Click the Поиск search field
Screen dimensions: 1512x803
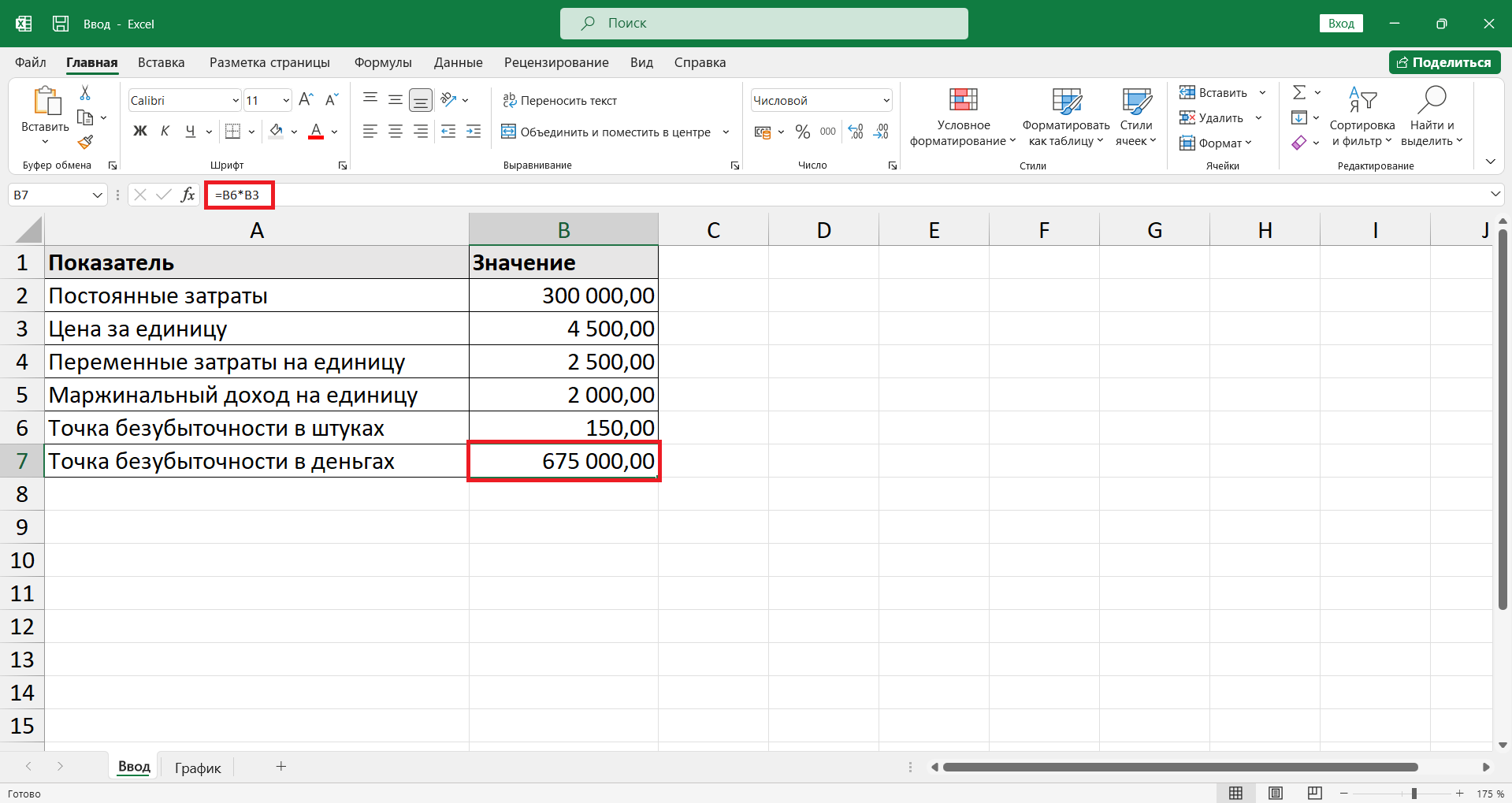click(x=764, y=24)
